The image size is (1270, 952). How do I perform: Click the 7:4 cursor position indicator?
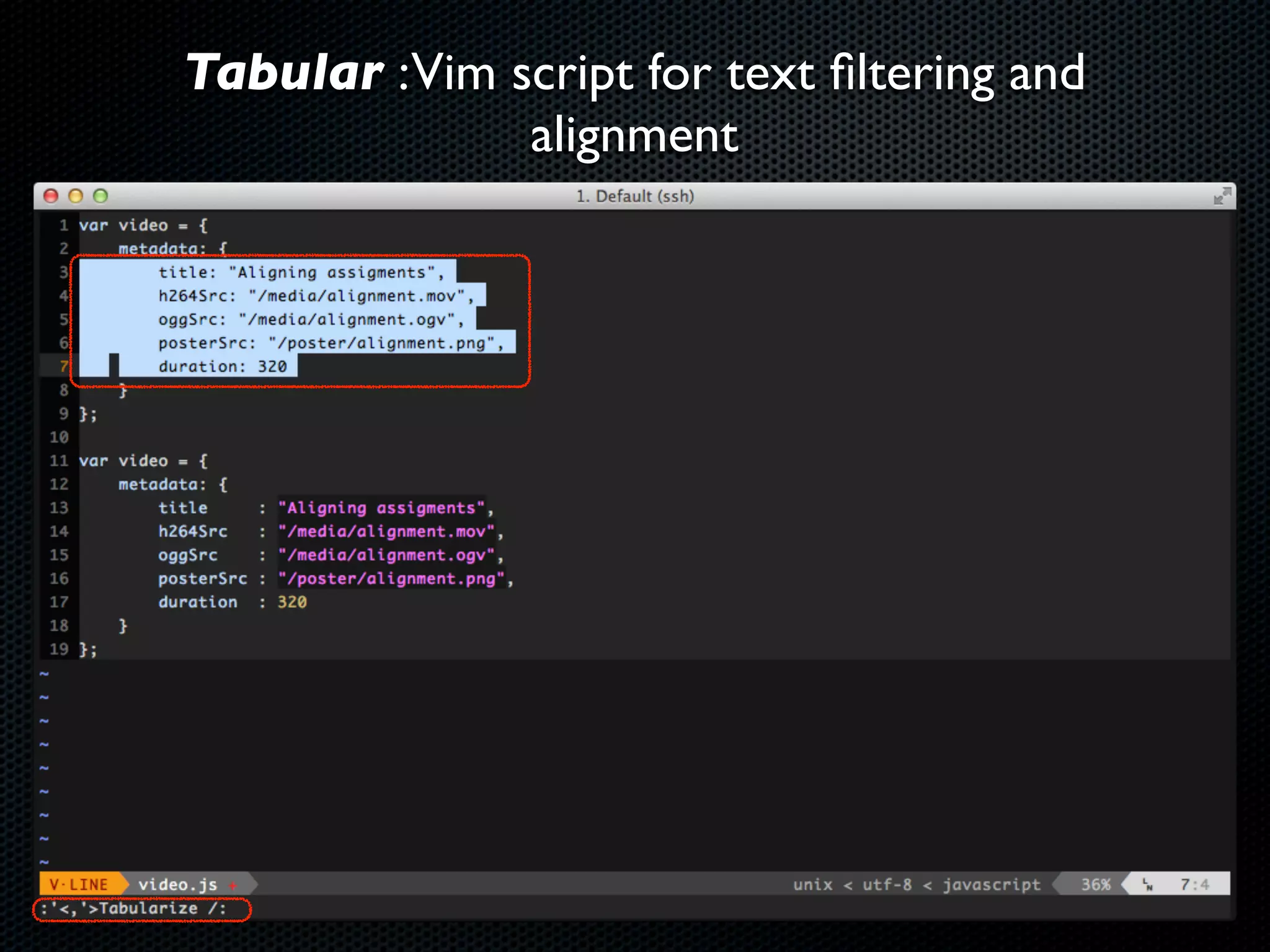tap(1194, 884)
